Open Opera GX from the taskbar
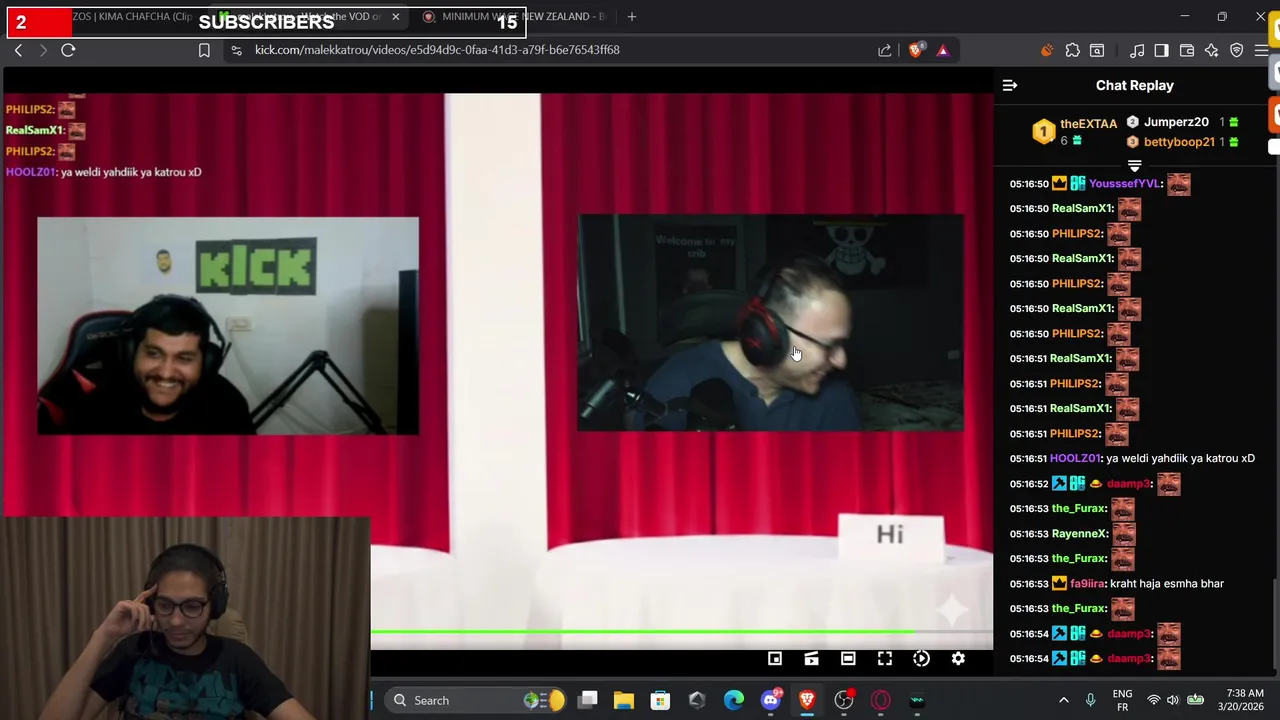1280x720 pixels. pyautogui.click(x=881, y=701)
